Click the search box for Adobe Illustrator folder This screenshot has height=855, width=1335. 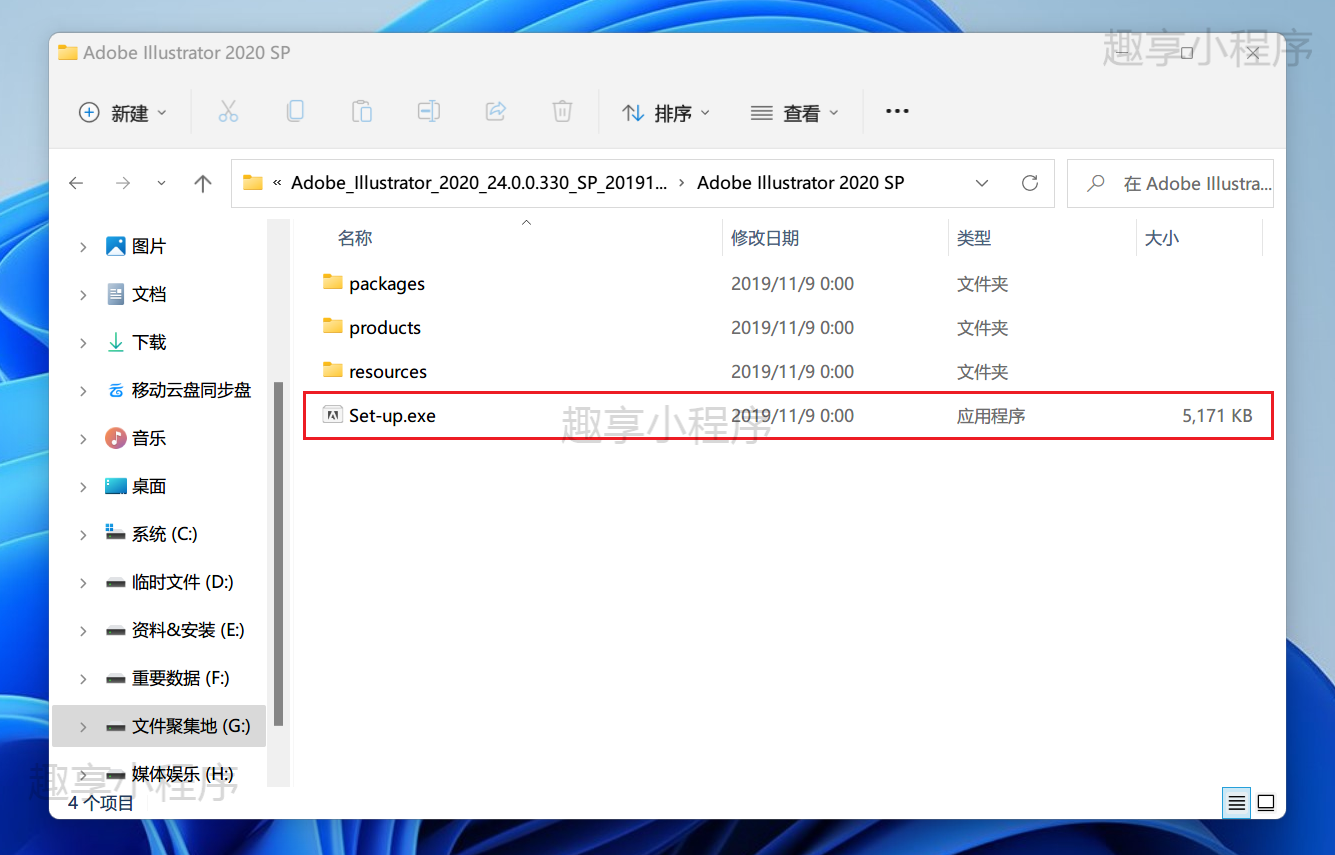click(x=1170, y=183)
